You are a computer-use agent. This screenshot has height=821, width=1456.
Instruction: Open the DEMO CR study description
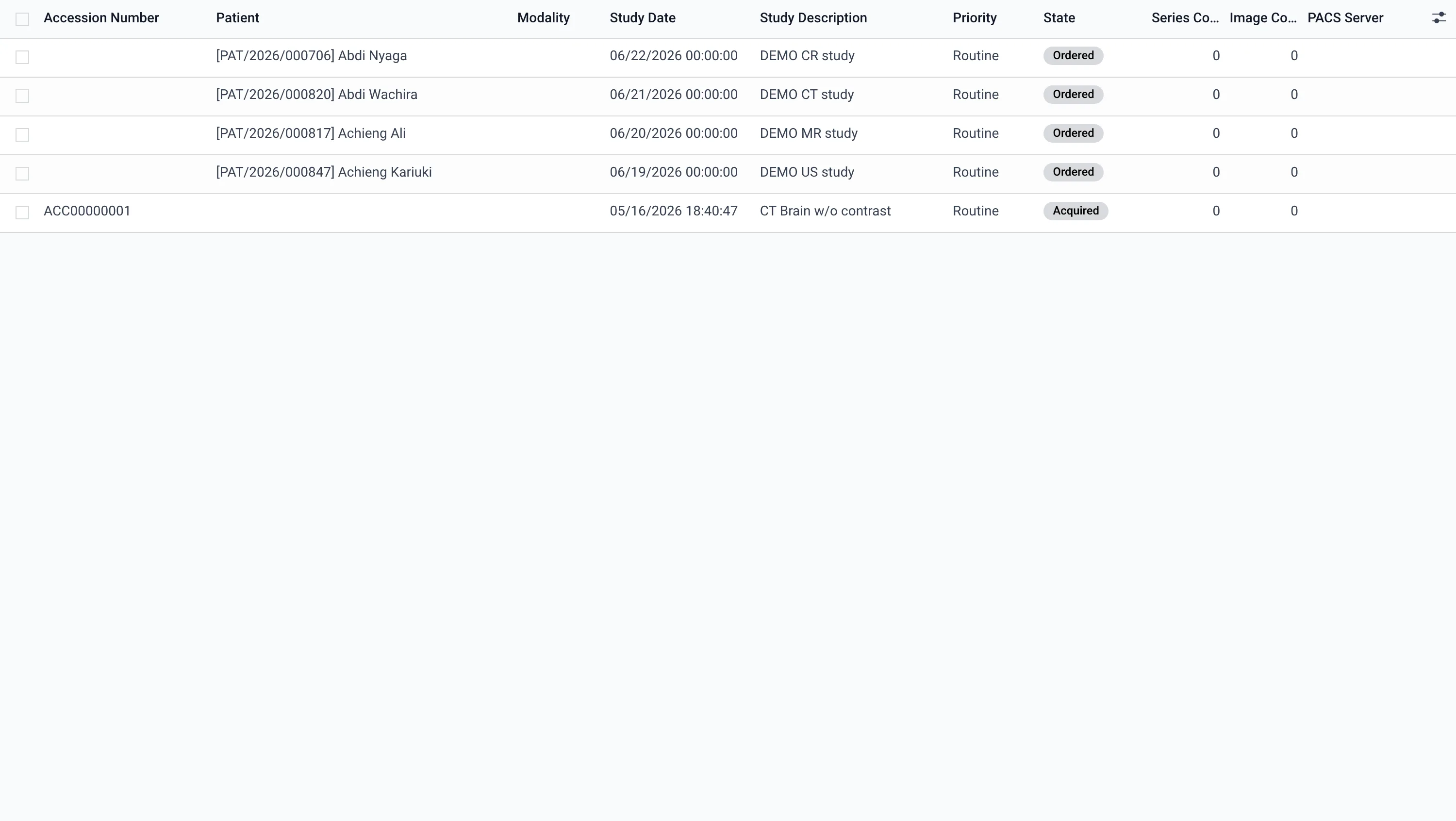tap(807, 56)
